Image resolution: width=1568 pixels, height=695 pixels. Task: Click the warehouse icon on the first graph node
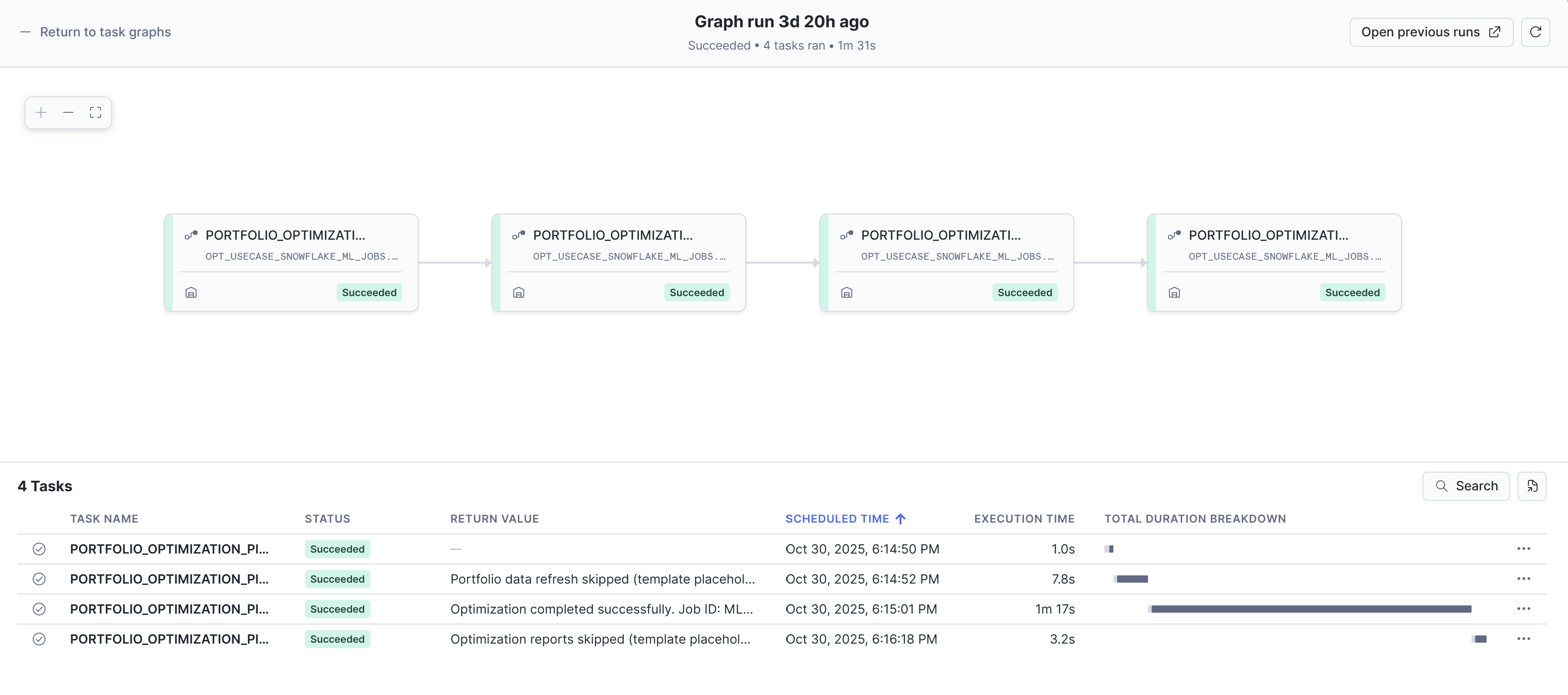[191, 293]
